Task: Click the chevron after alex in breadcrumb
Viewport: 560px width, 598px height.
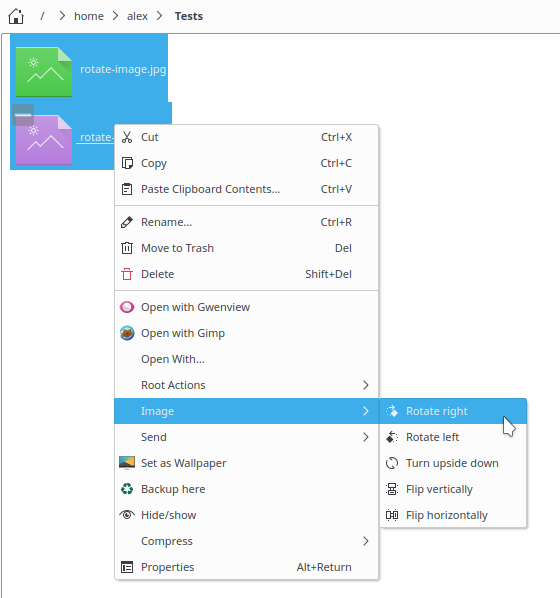Action: click(159, 16)
